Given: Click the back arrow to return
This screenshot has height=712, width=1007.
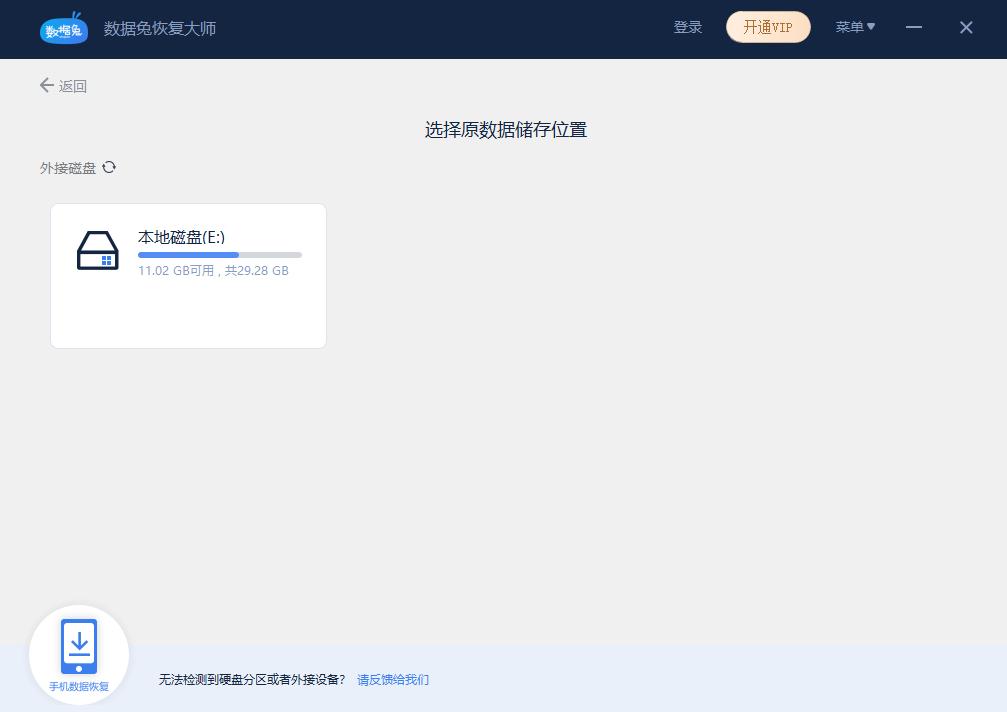Looking at the screenshot, I should coord(47,85).
